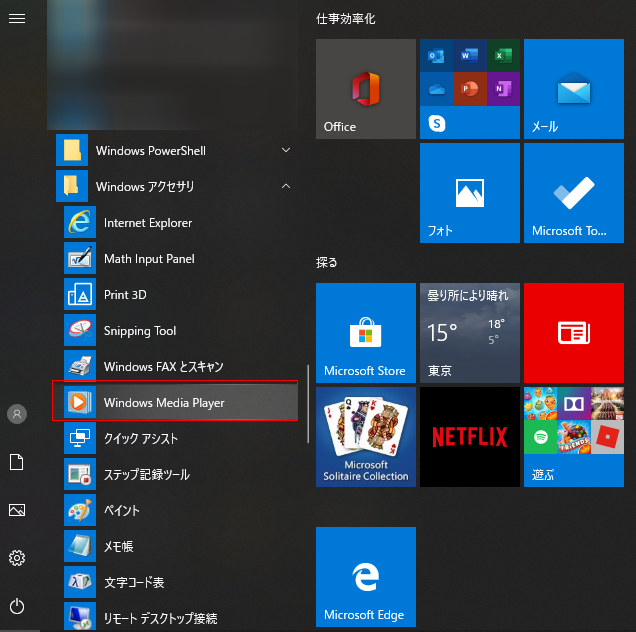The height and width of the screenshot is (632, 636).
Task: Click the Snipping Tool label
Action: [140, 331]
